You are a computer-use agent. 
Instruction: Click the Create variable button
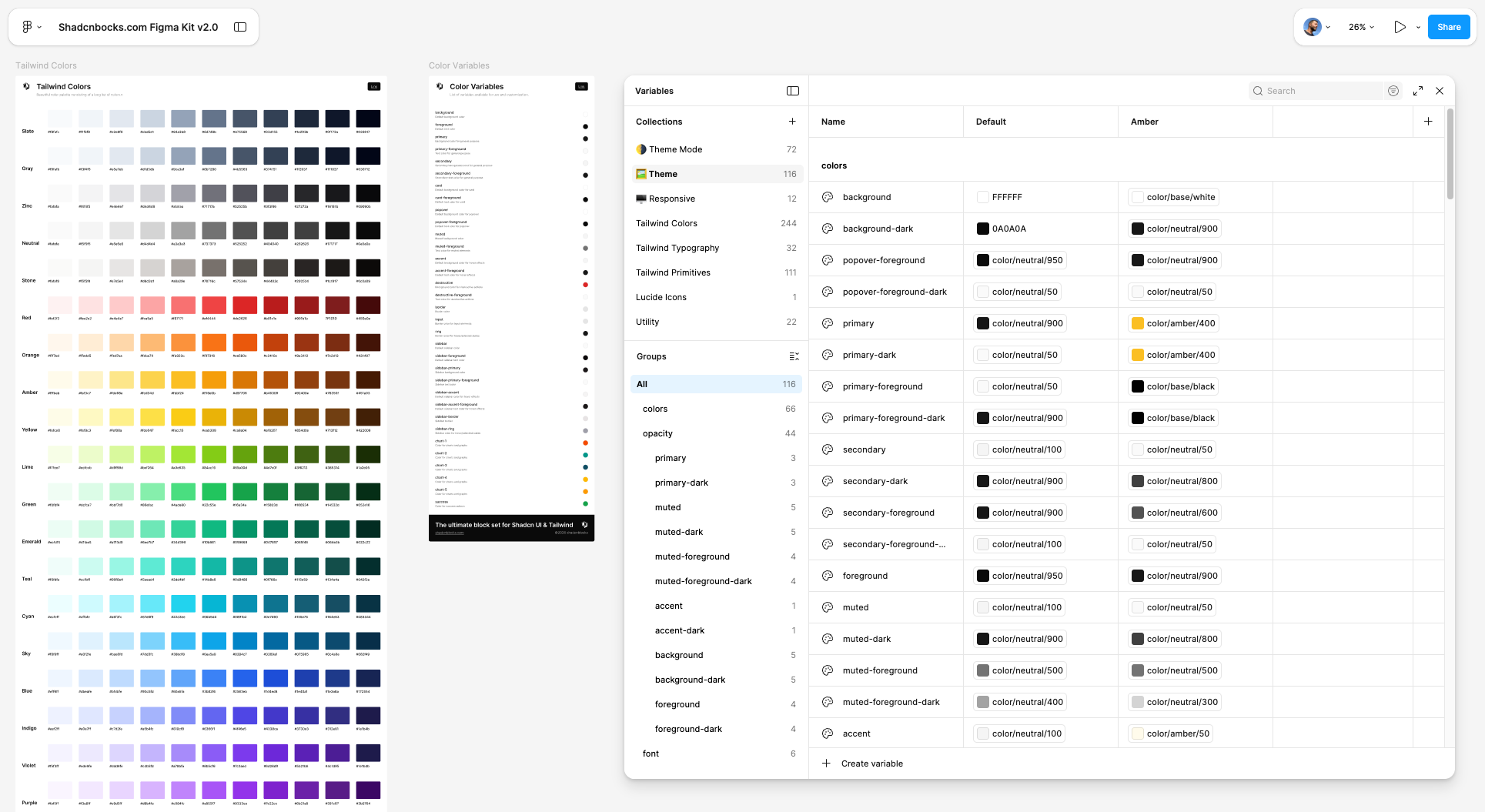(862, 764)
